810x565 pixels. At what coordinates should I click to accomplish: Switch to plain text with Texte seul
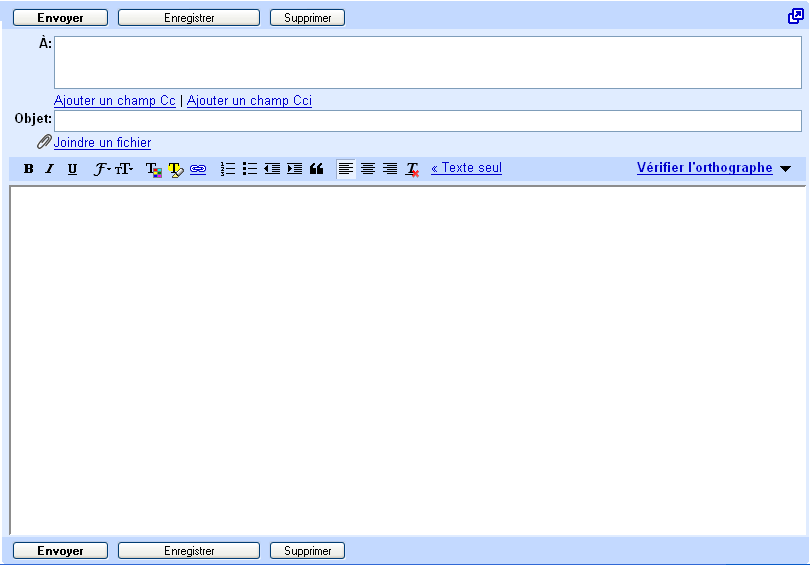tap(466, 168)
